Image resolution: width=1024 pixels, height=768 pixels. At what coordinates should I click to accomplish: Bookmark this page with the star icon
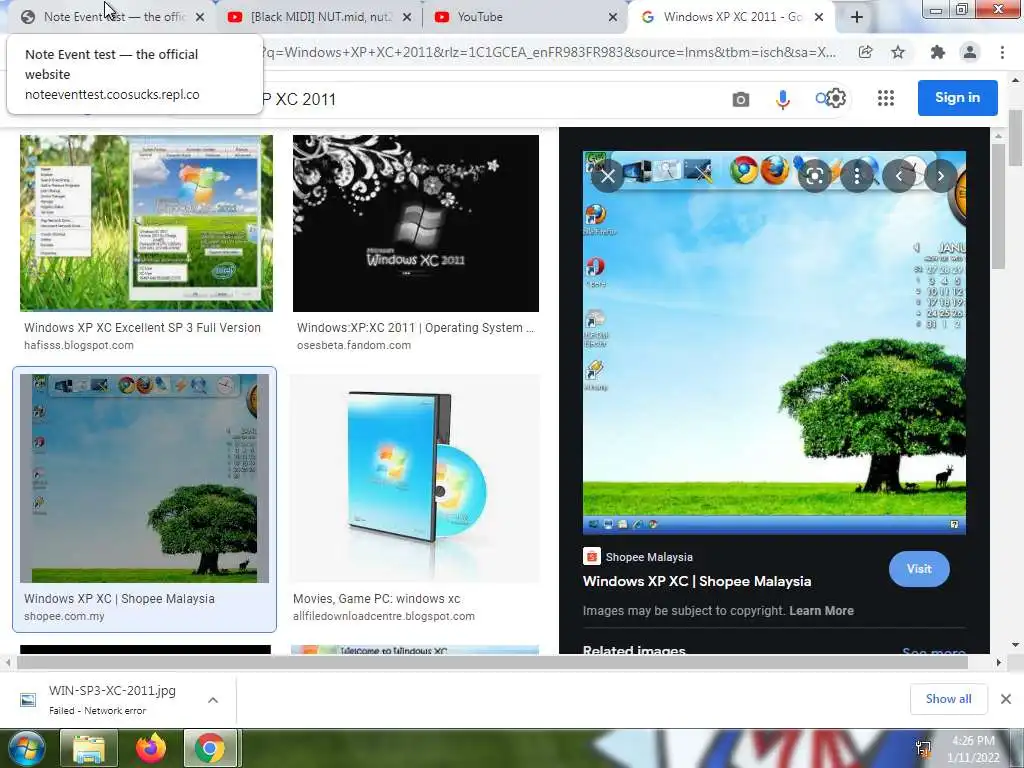pyautogui.click(x=898, y=52)
